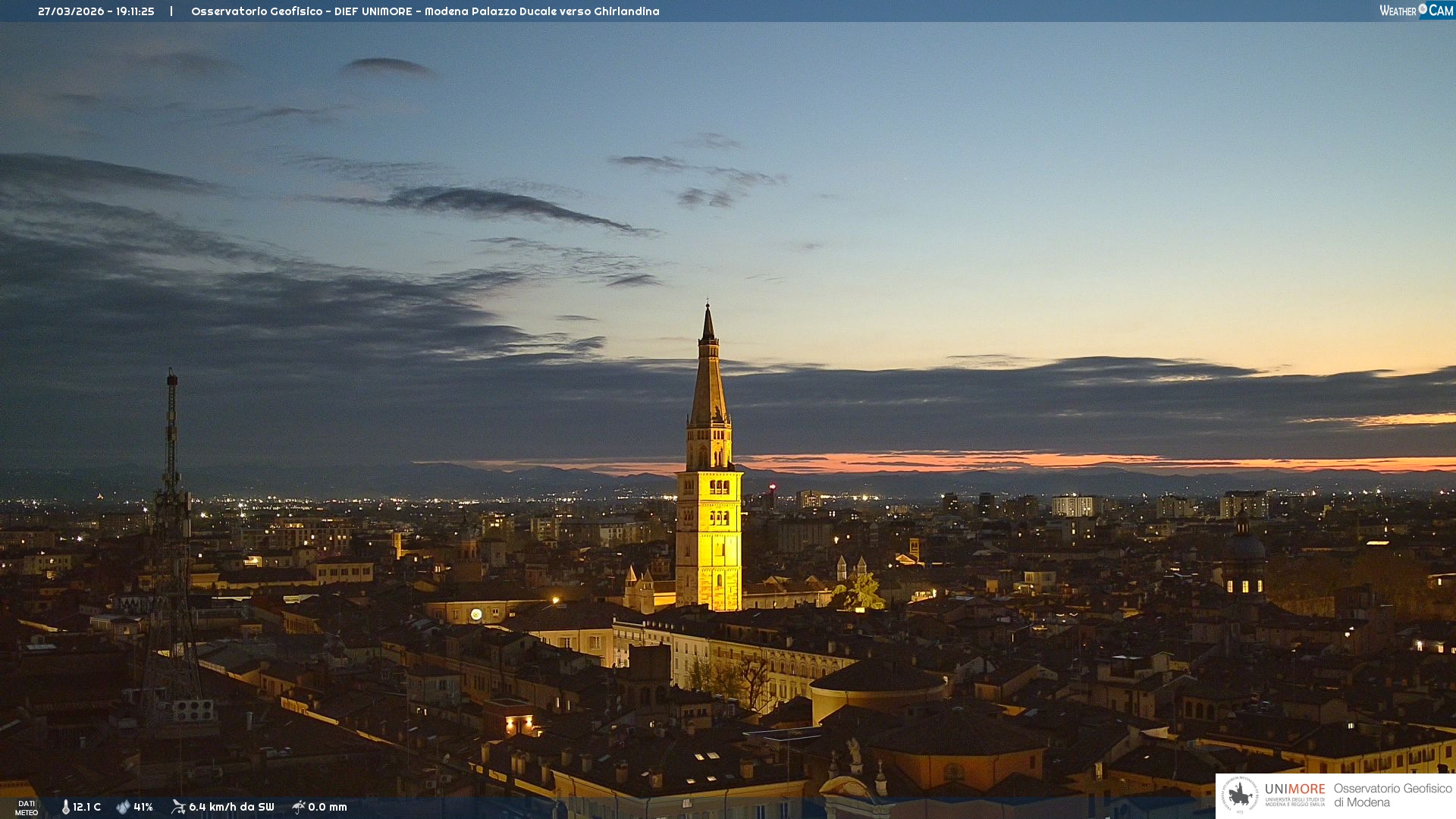Click the camera lens icon in WeatherCam logo
Screen dimensions: 1456x819
point(1423,9)
